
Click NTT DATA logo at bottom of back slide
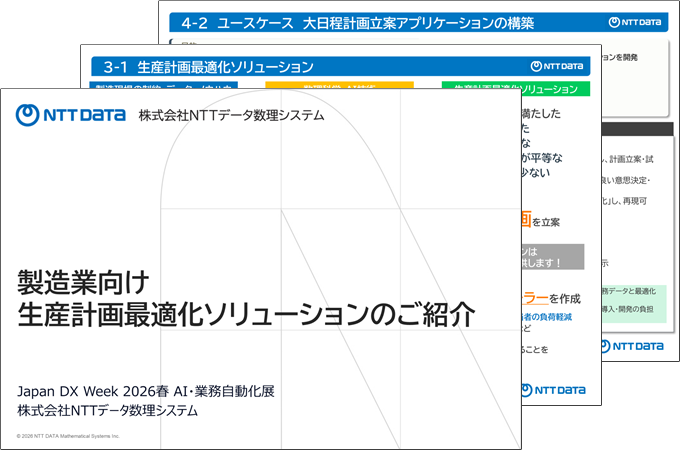[633, 346]
